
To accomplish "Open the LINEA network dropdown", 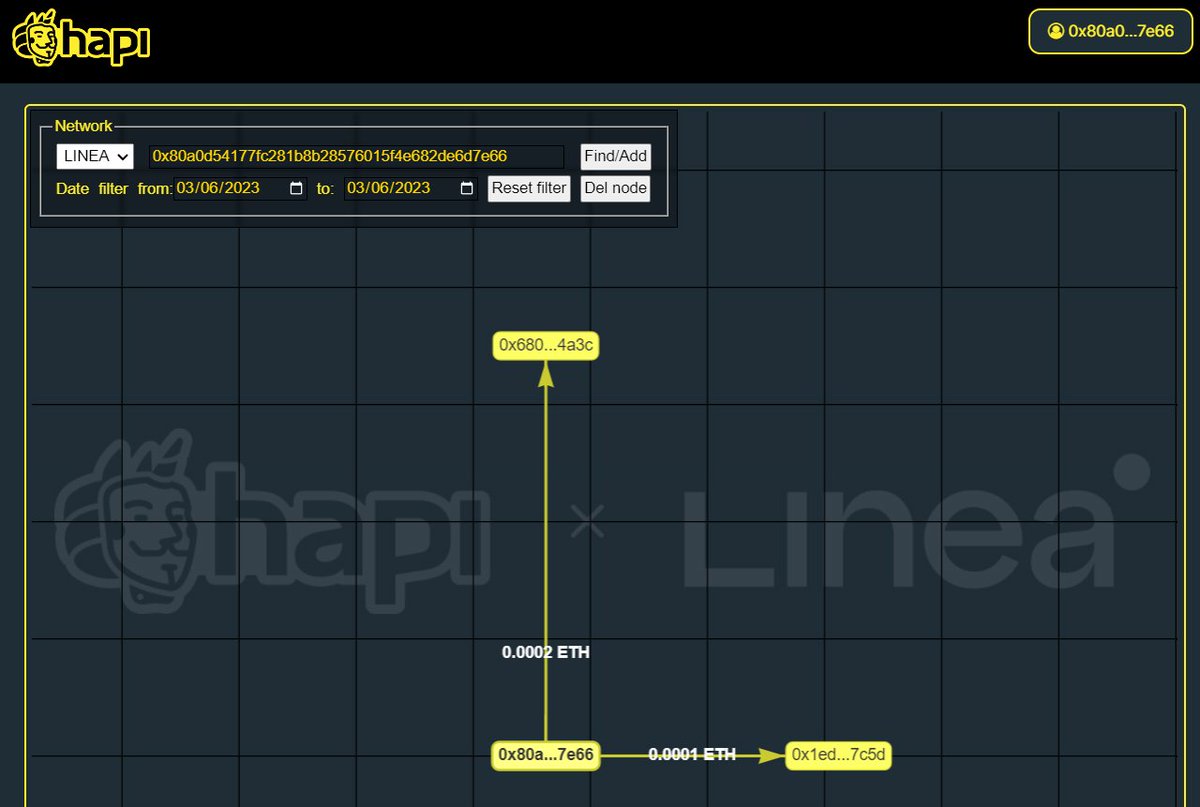I will (95, 156).
